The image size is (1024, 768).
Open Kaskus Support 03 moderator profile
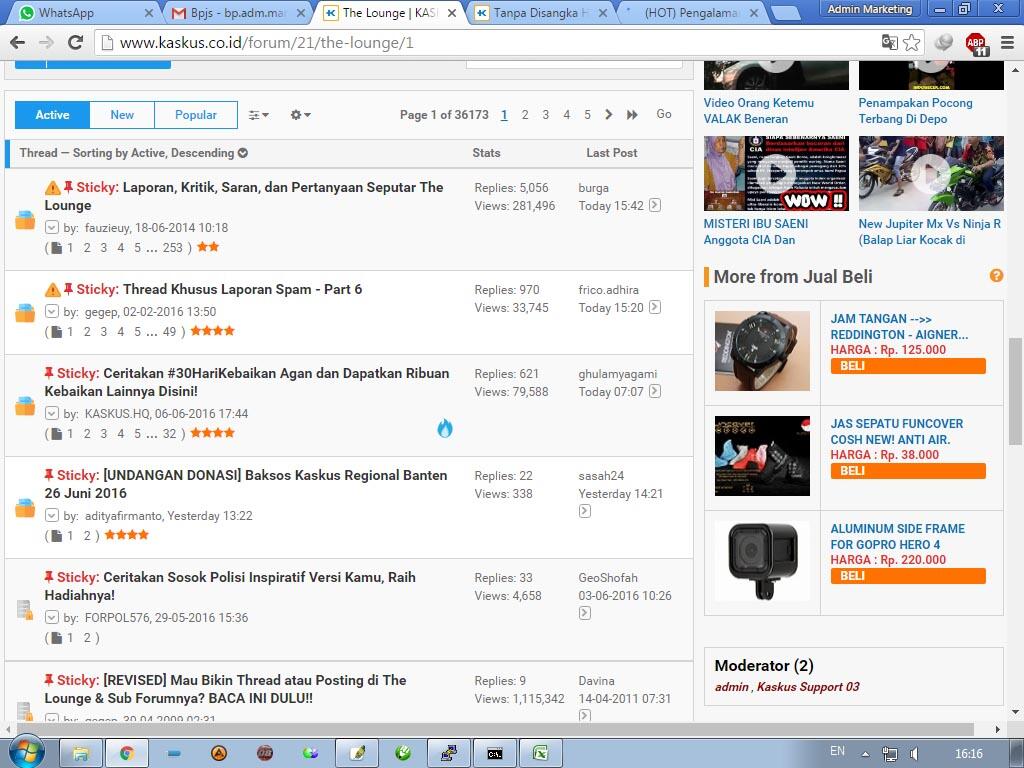point(808,686)
